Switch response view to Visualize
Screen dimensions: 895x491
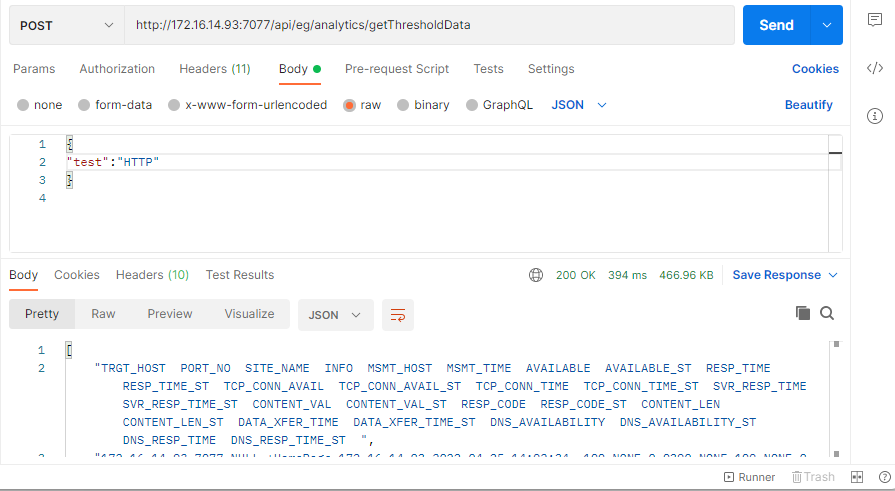point(249,314)
